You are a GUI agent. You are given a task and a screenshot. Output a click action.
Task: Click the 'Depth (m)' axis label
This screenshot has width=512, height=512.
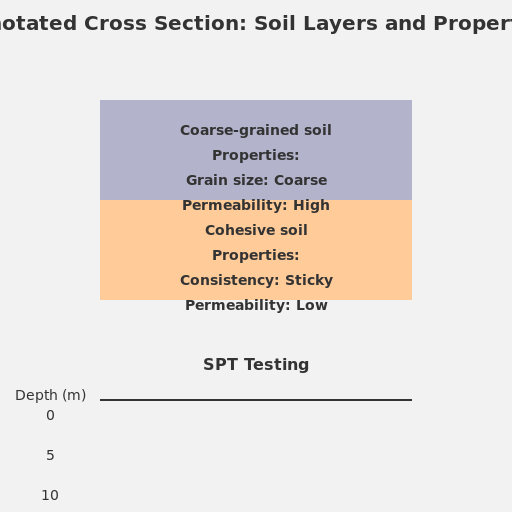[x=51, y=395]
